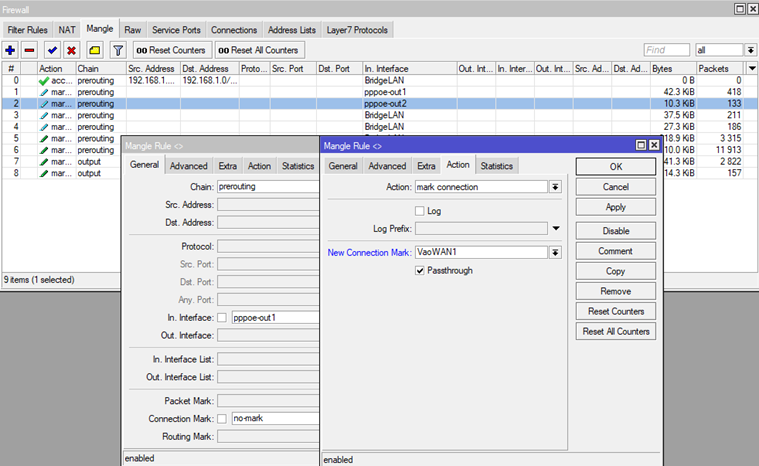Switch to the NAT tab
Image resolution: width=759 pixels, height=466 pixels.
click(66, 30)
